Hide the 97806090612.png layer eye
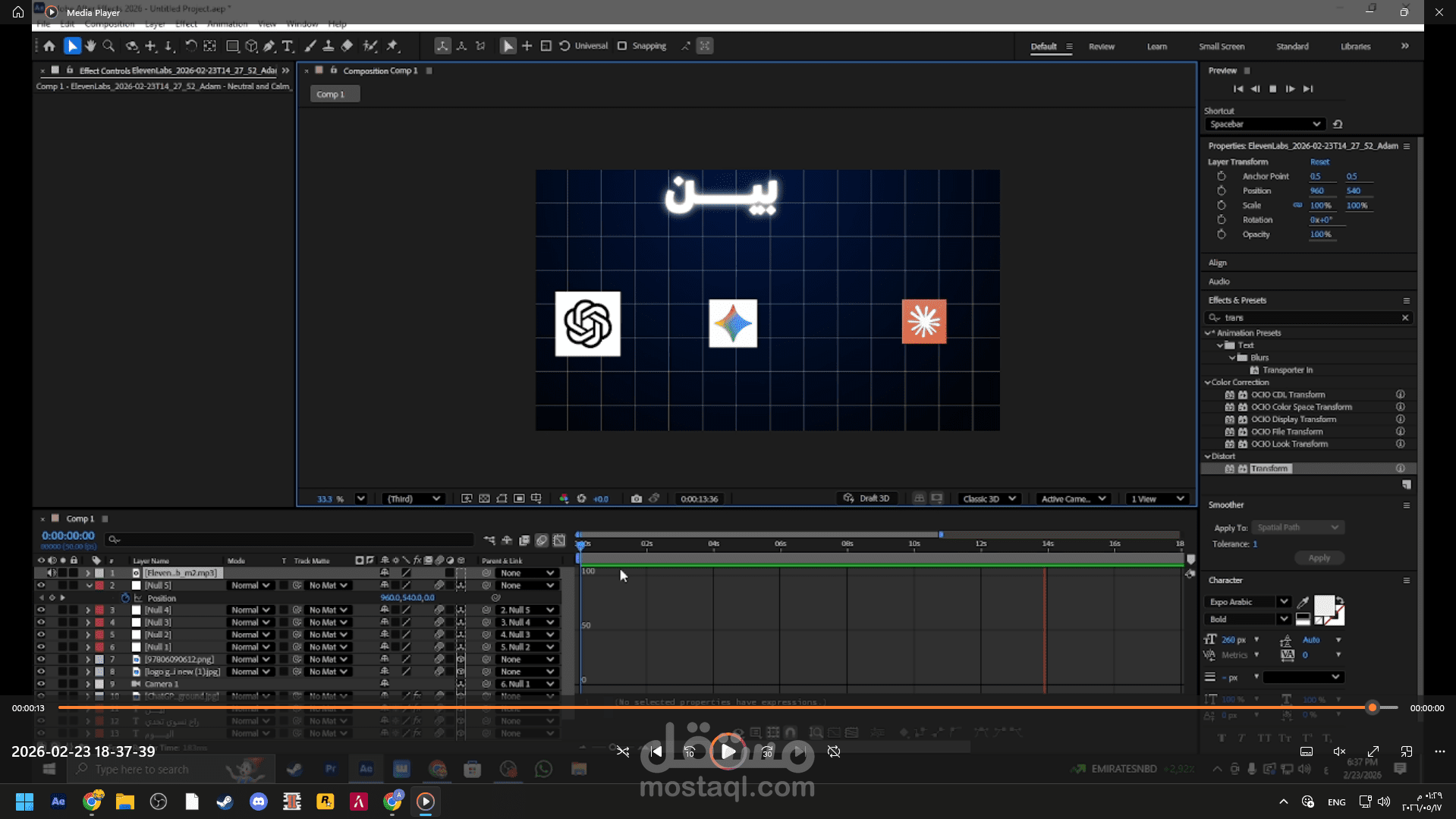This screenshot has height=819, width=1456. pyautogui.click(x=41, y=660)
